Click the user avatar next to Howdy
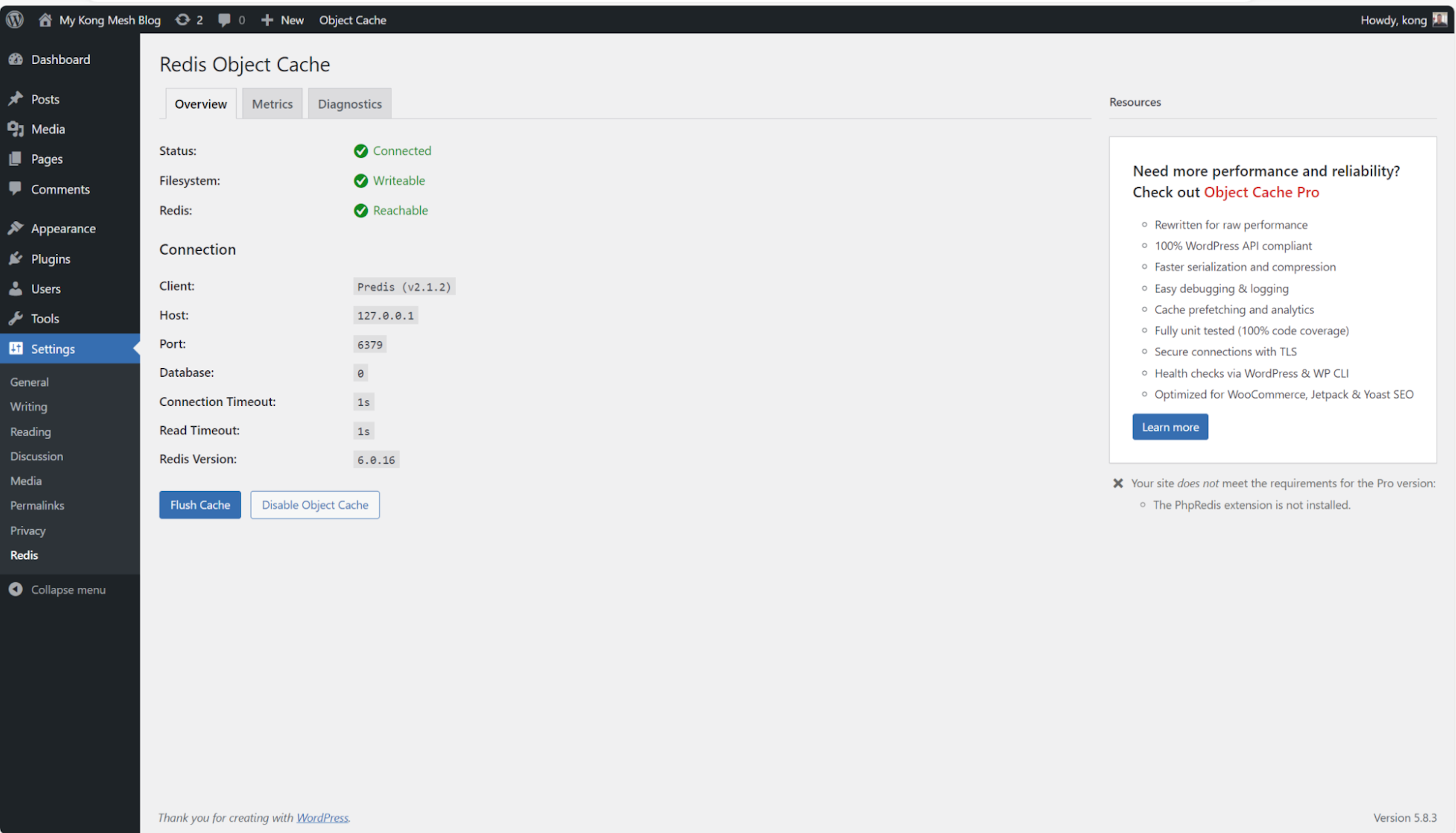Screen dimensions: 1456x833 coord(1440,20)
